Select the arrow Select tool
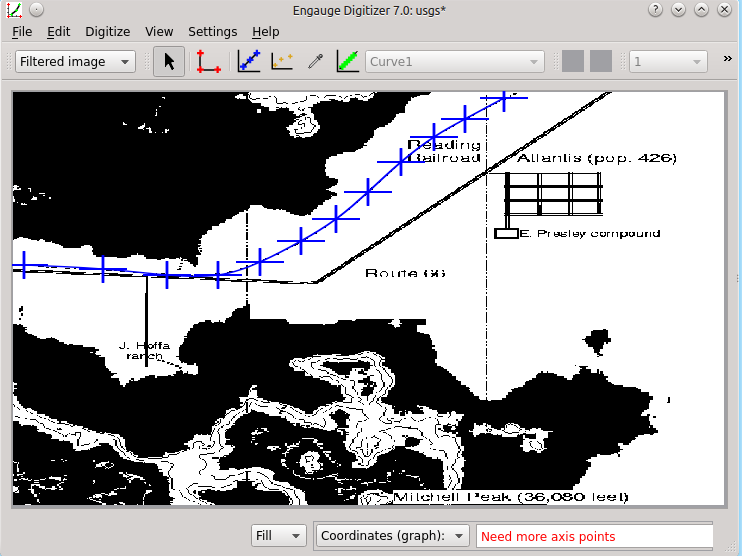Viewport: 742px width, 556px height. (169, 61)
